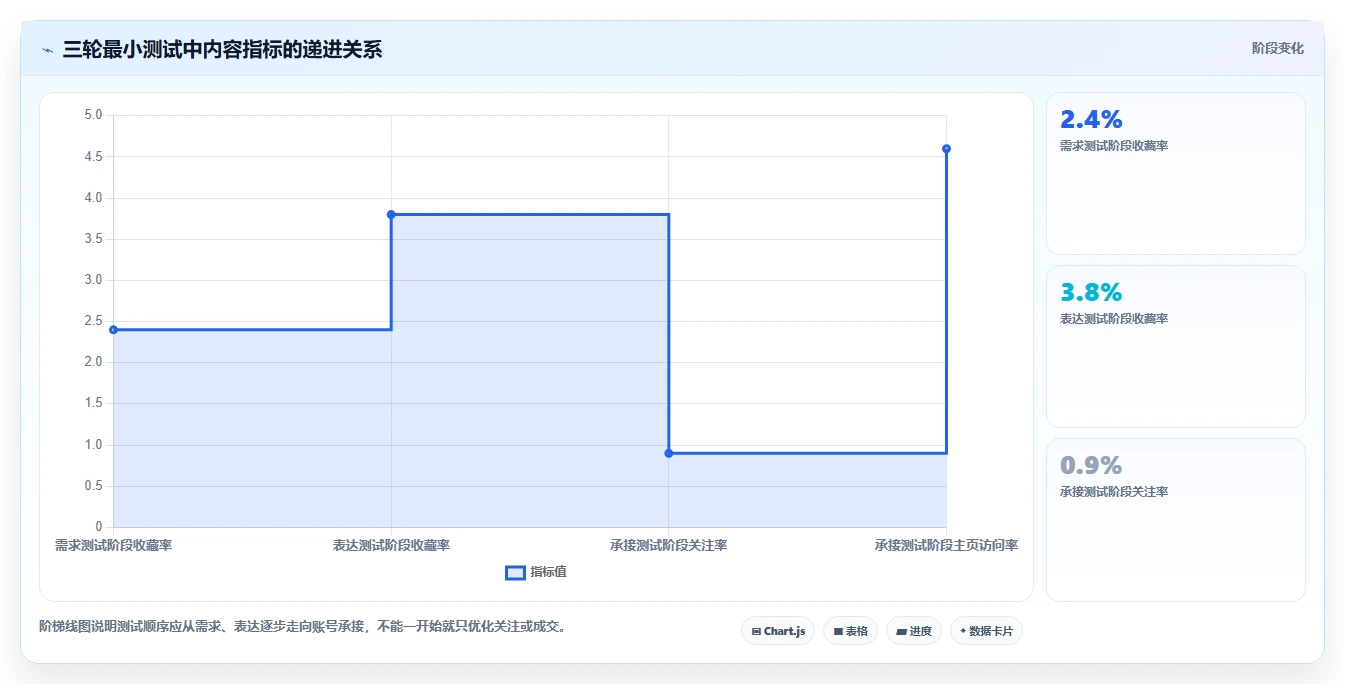Toggle the 指标值 legend item
1345x684 pixels.
point(537,572)
